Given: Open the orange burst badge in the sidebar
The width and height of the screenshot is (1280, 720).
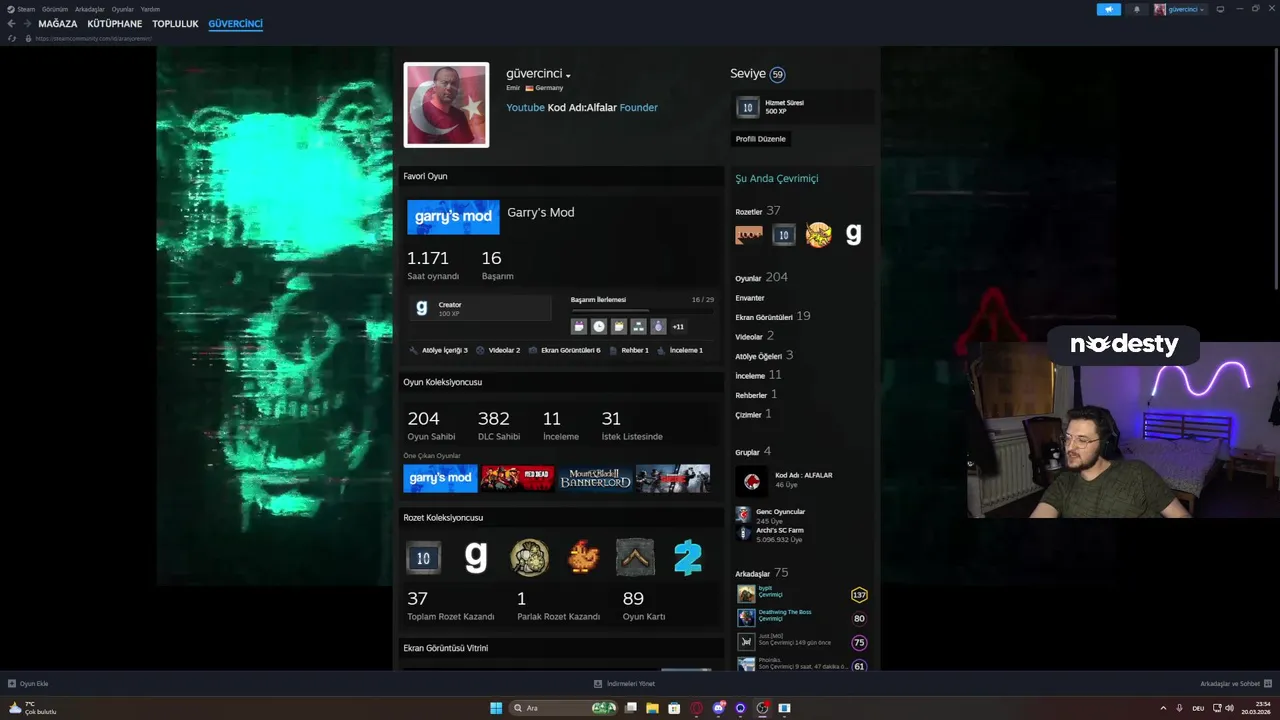Looking at the screenshot, I should click(818, 235).
